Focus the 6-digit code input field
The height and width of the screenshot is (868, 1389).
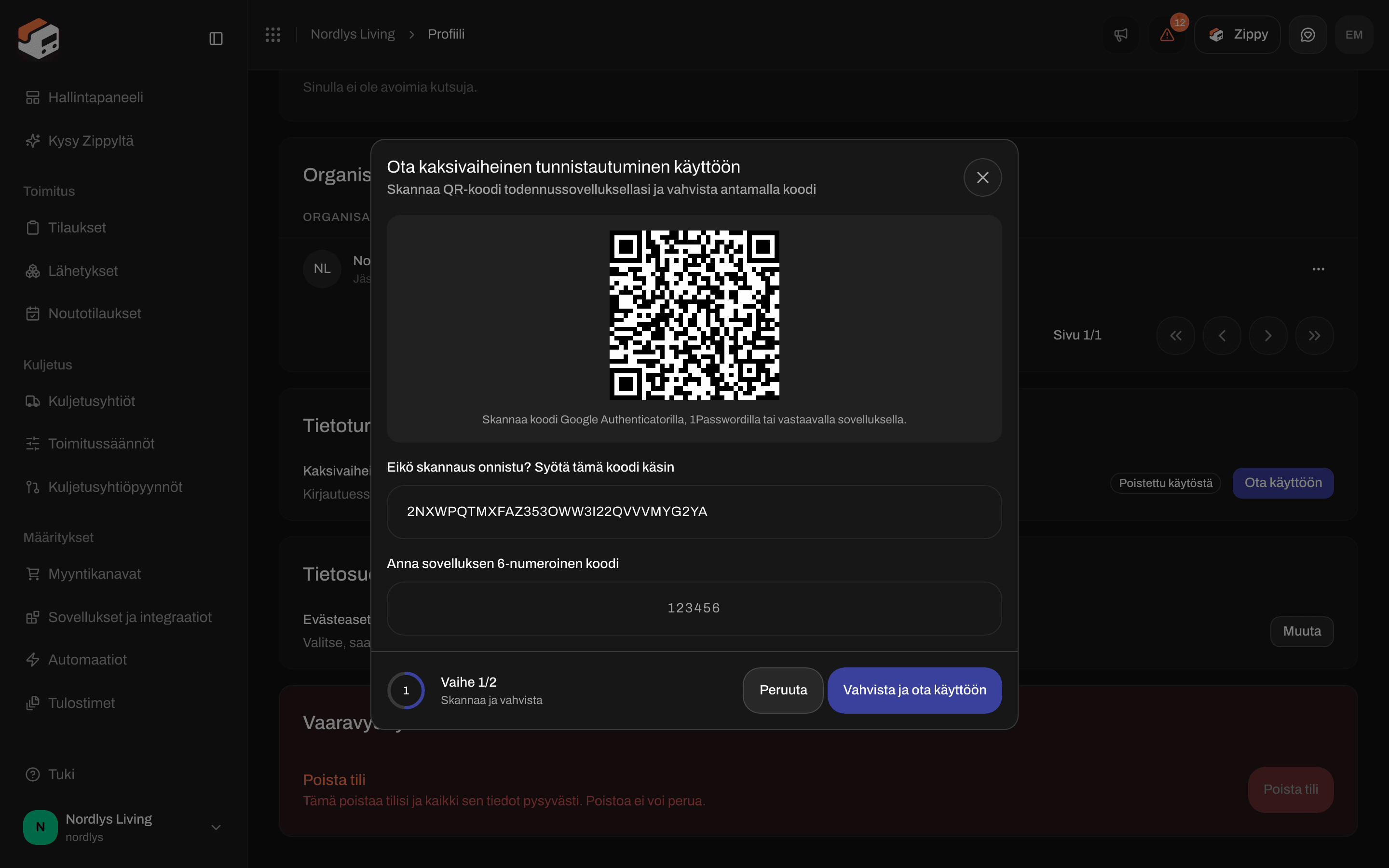[x=694, y=609]
